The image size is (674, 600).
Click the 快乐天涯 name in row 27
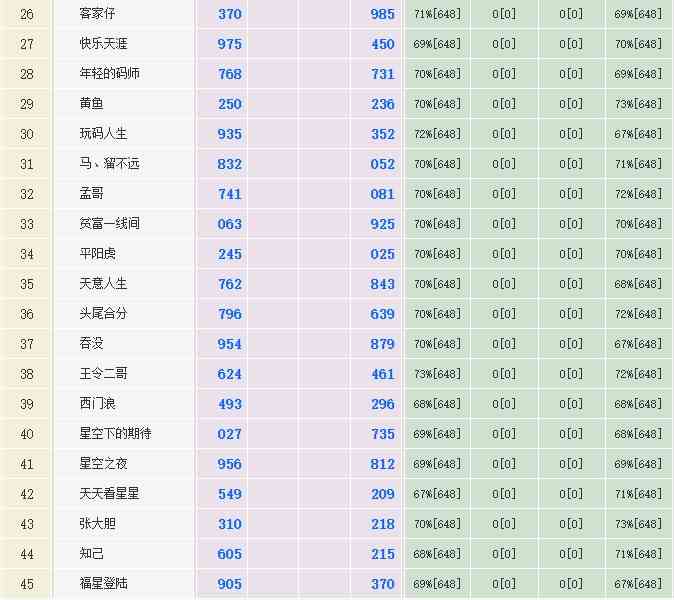(x=104, y=44)
